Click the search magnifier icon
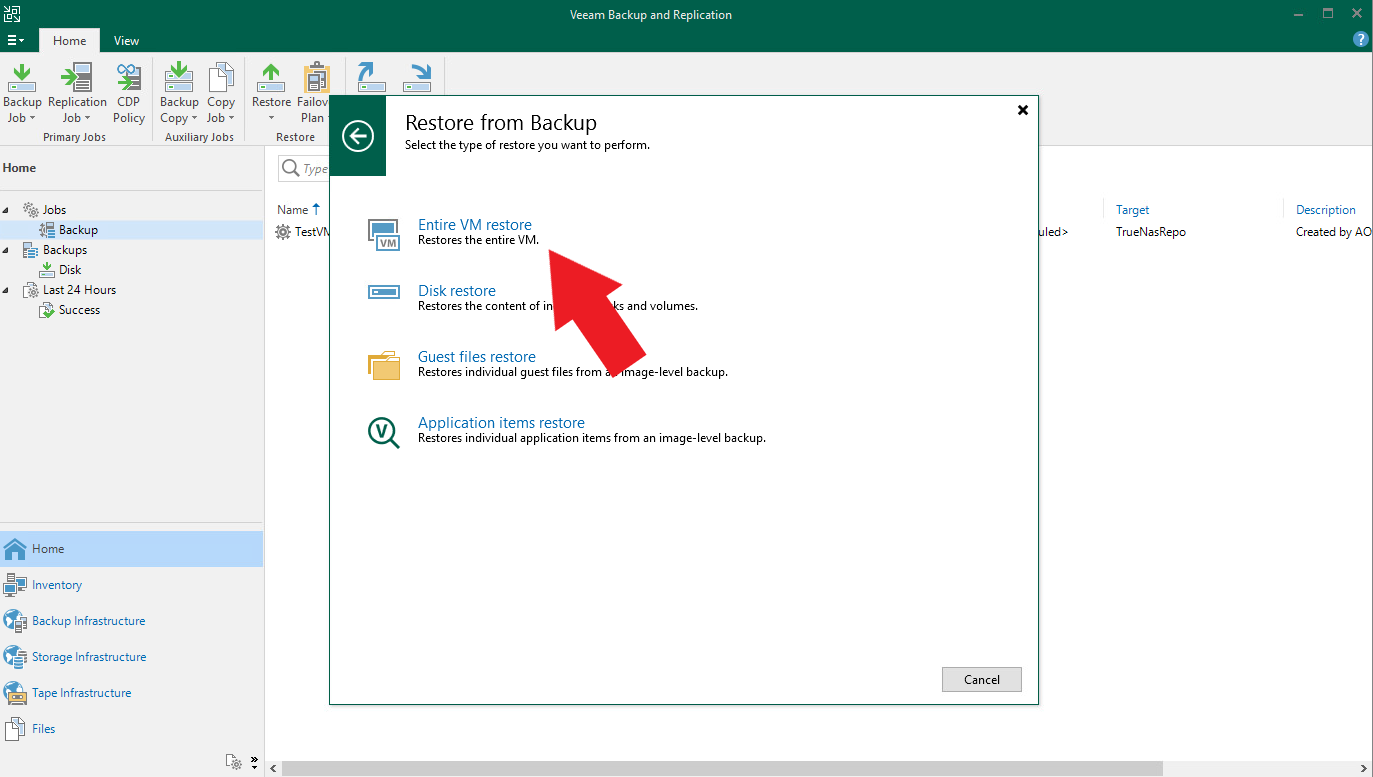The height and width of the screenshot is (777, 1373). [291, 169]
